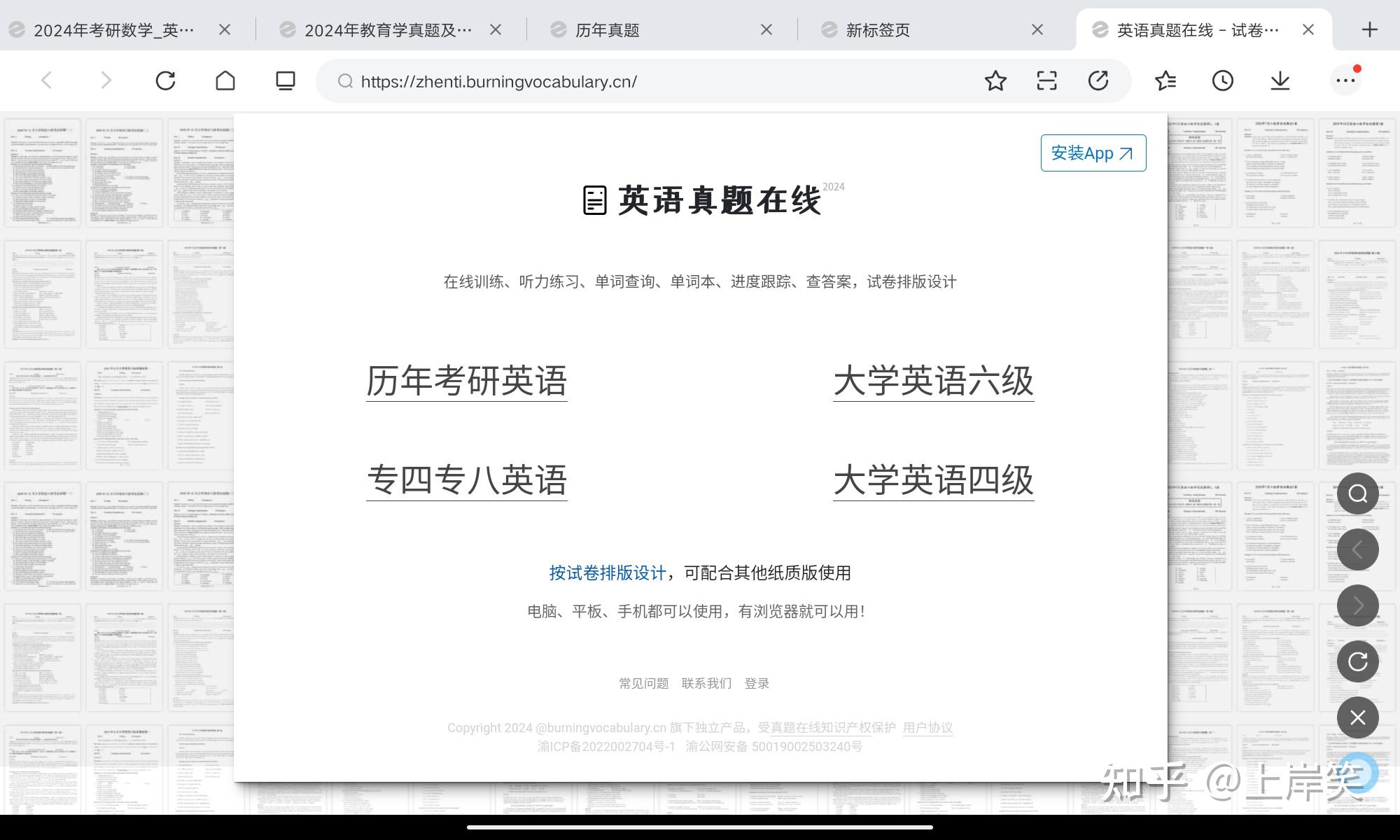The height and width of the screenshot is (840, 1400).
Task: Click the browser reload icon
Action: [165, 81]
